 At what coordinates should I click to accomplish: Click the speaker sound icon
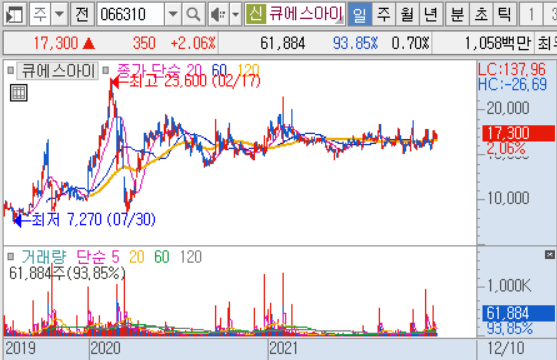(218, 15)
